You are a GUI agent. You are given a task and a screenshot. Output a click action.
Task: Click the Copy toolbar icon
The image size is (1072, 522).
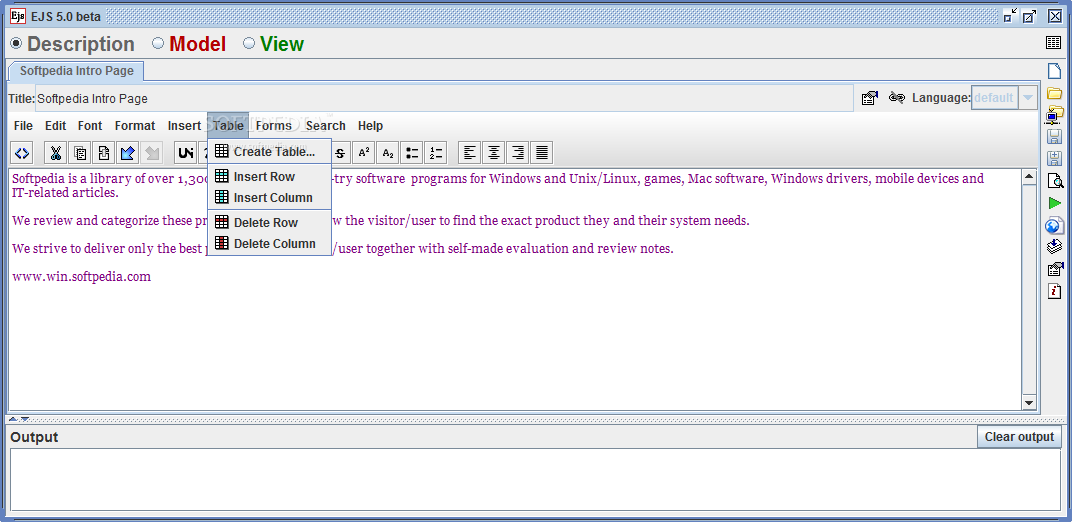[x=80, y=153]
